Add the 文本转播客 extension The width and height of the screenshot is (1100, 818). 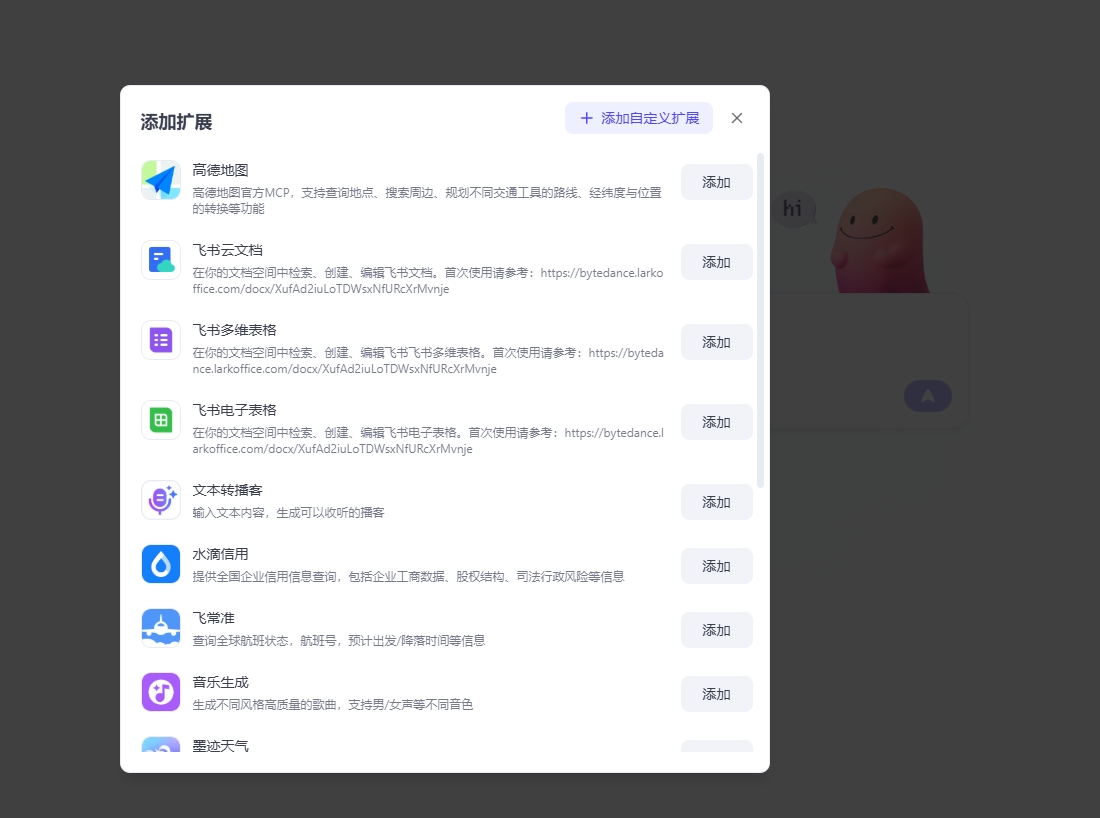(716, 502)
